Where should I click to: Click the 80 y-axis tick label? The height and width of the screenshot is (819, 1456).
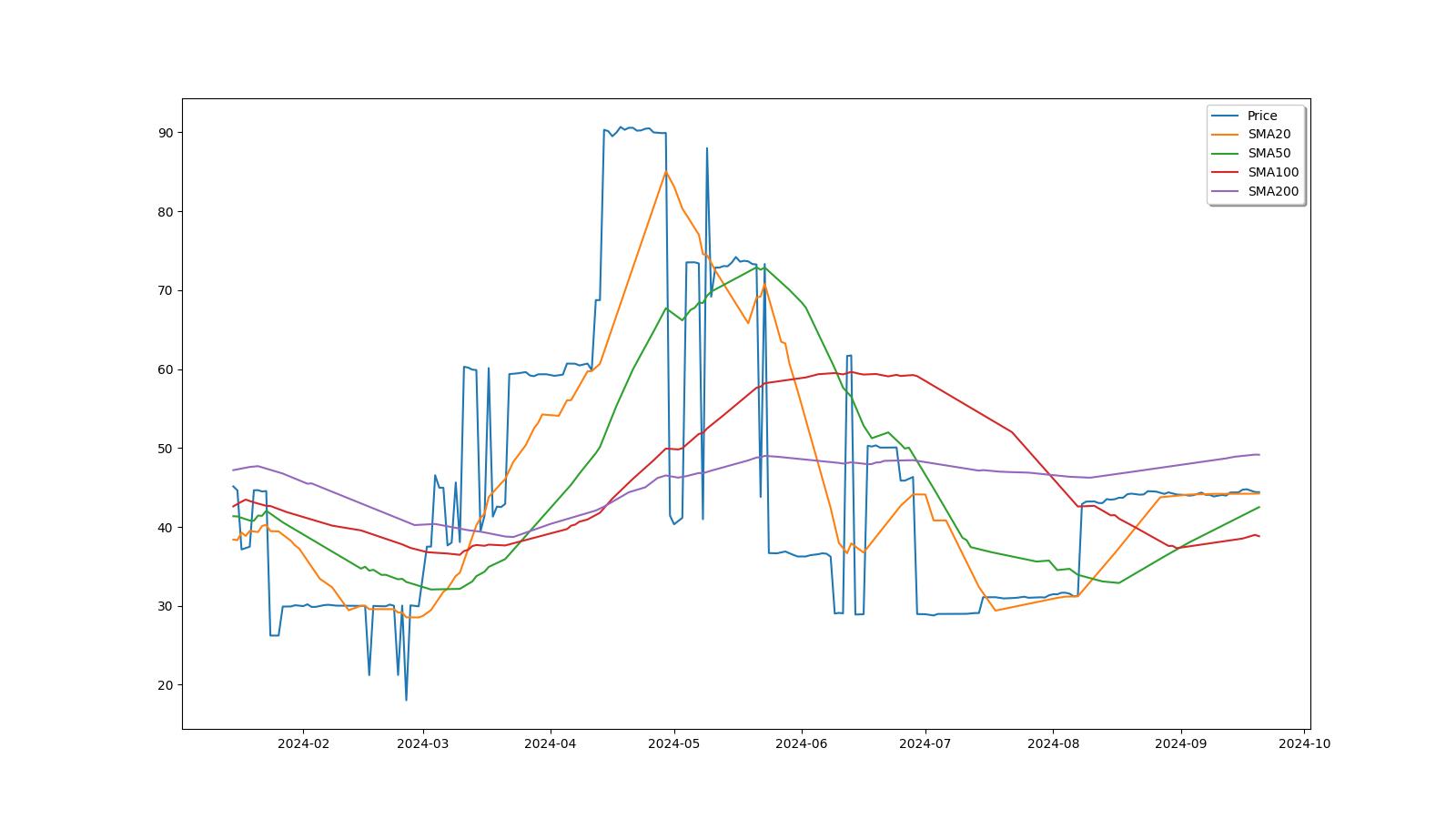pos(166,212)
